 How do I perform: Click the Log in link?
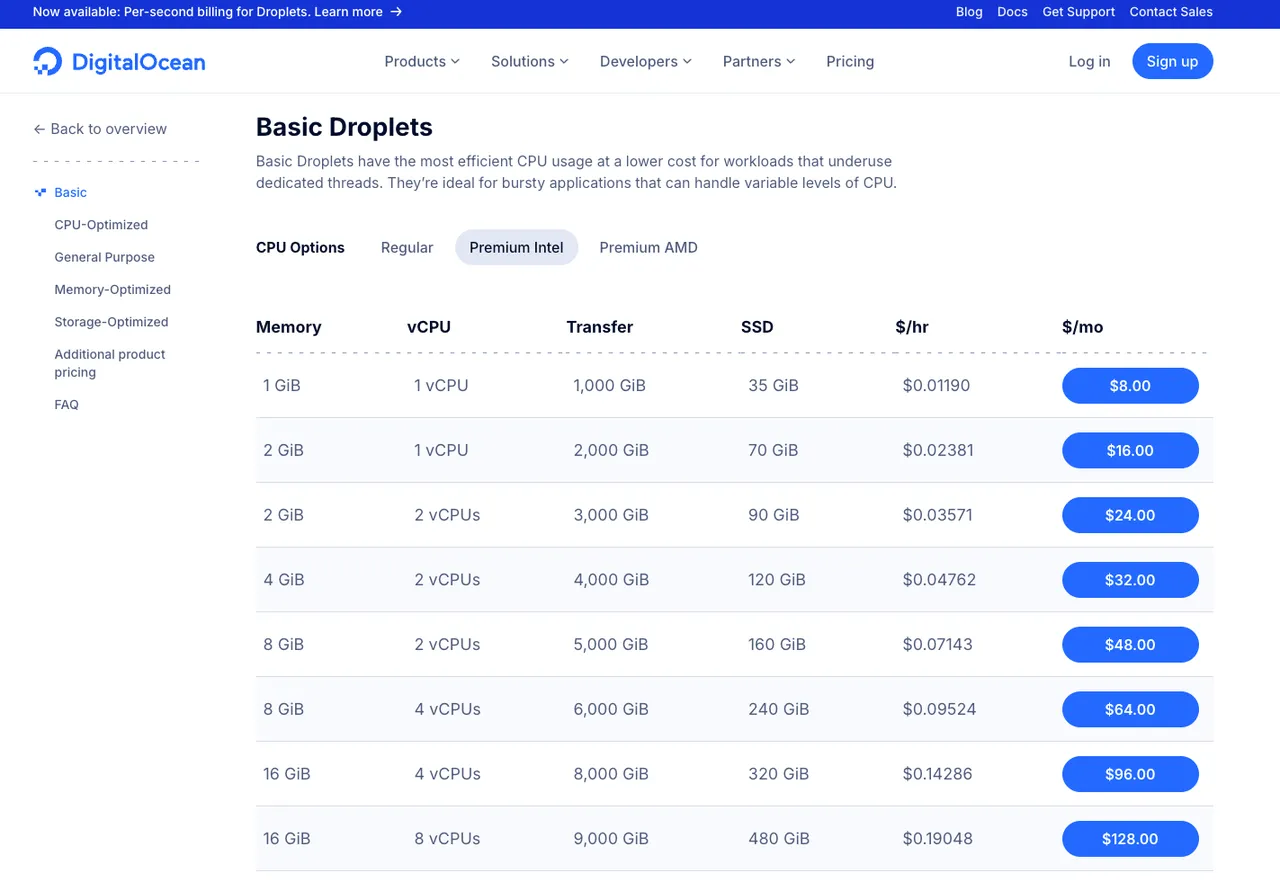(x=1089, y=61)
